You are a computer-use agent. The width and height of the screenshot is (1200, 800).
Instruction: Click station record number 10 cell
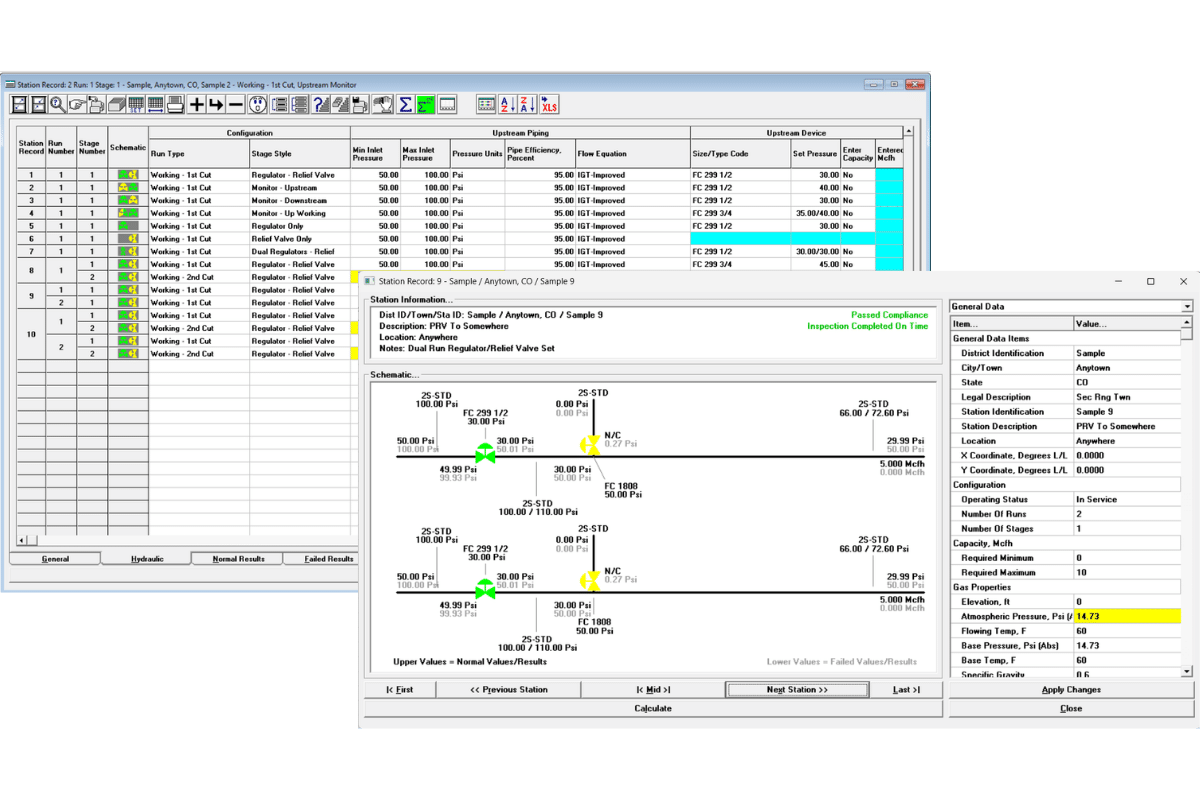point(31,334)
